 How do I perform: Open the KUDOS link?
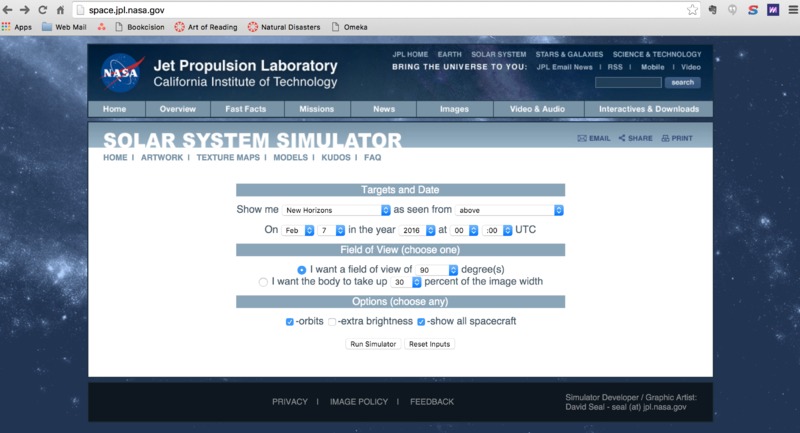click(336, 158)
